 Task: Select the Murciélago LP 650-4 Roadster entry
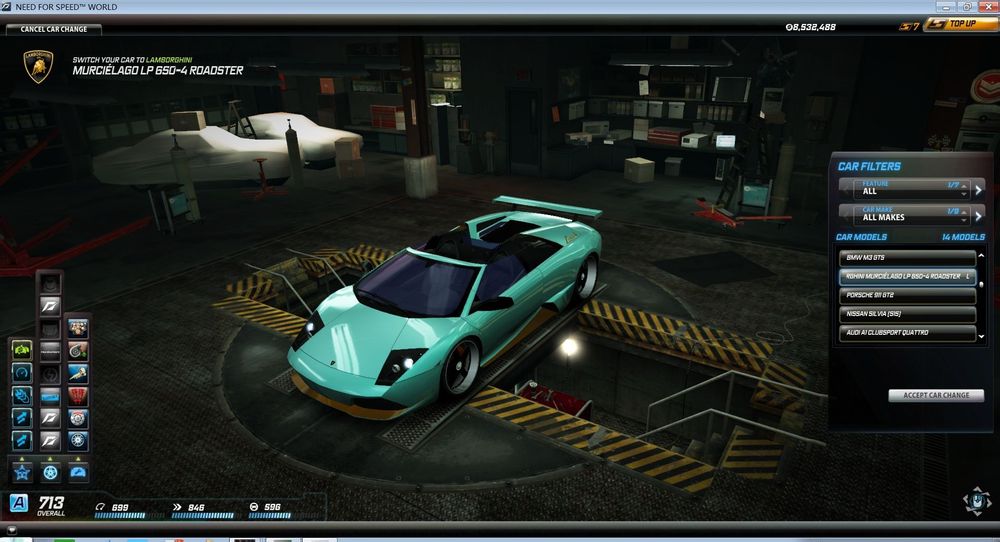908,276
